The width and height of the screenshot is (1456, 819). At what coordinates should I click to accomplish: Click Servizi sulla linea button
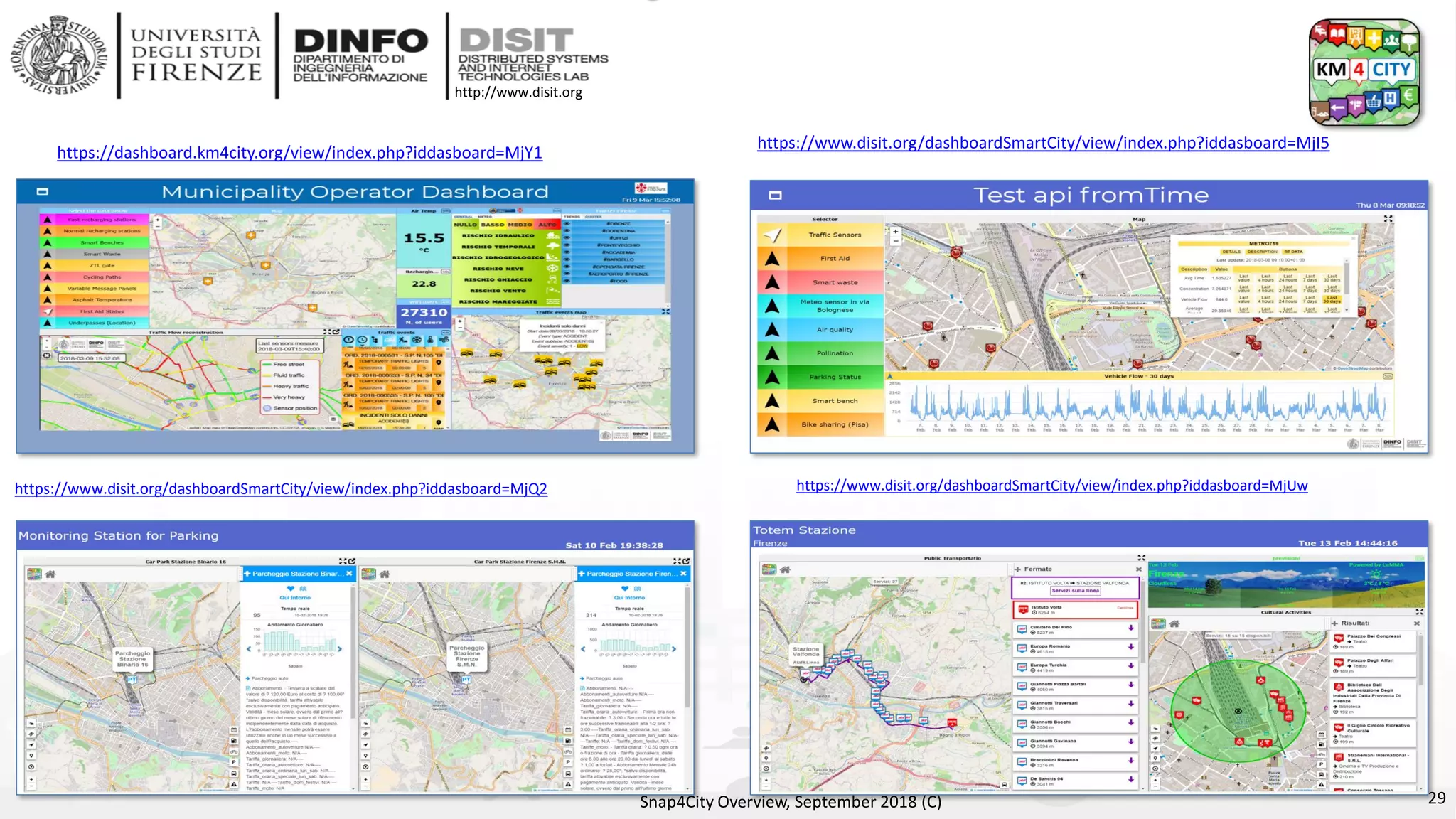[1075, 591]
